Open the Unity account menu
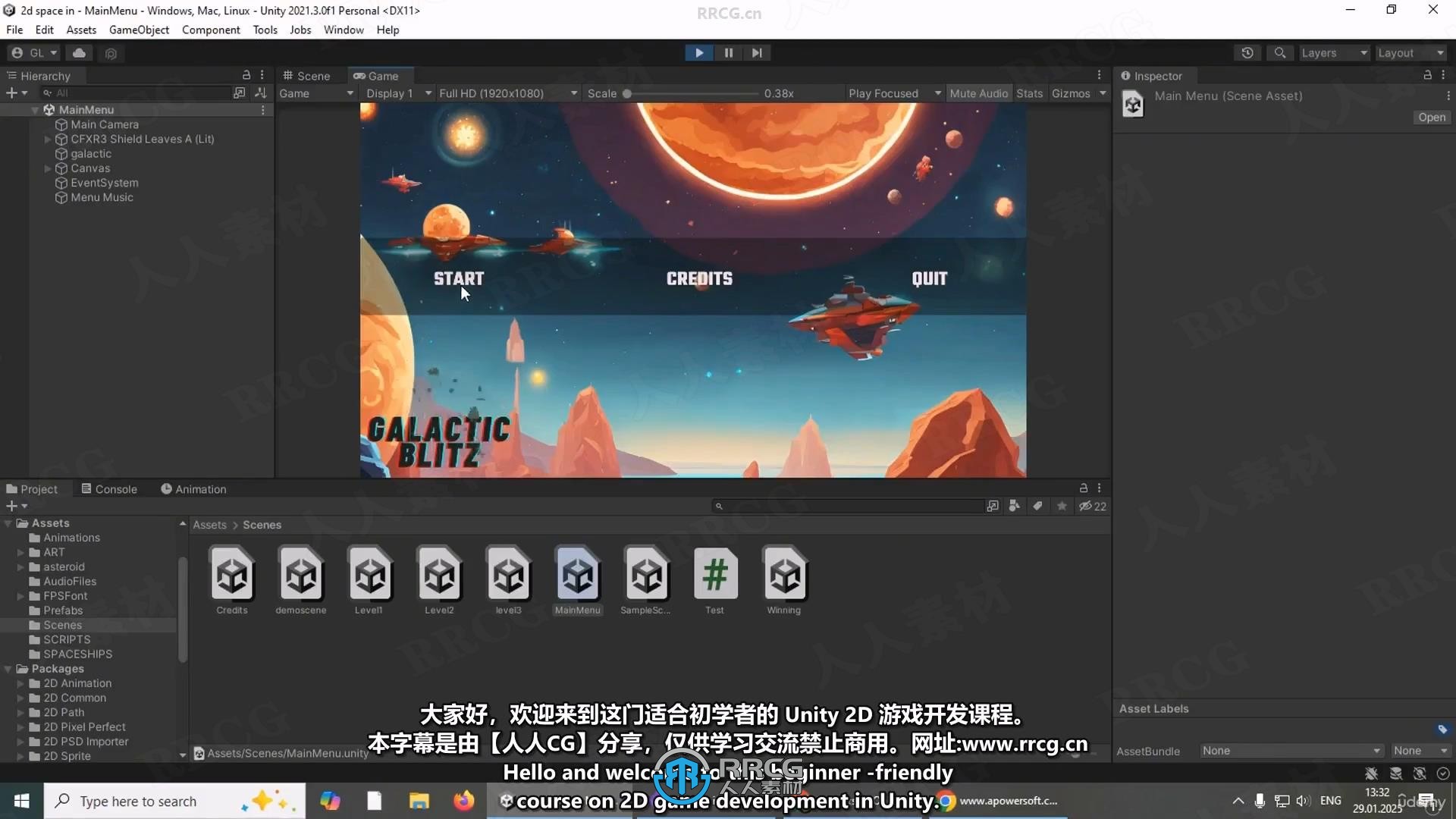 tap(34, 53)
